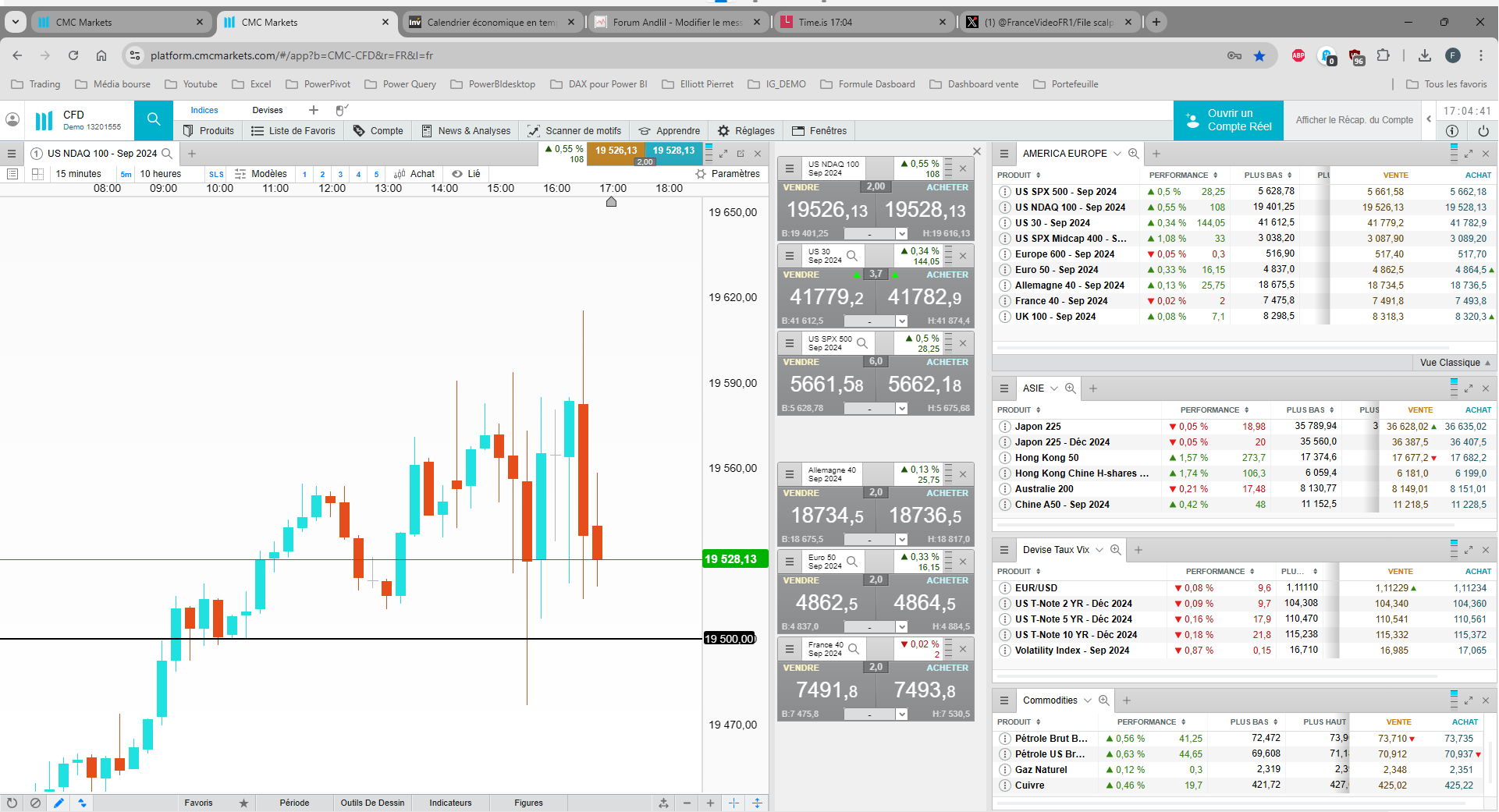This screenshot has height=812, width=1499.
Task: Toggle the Lié linked chart option
Action: click(466, 174)
